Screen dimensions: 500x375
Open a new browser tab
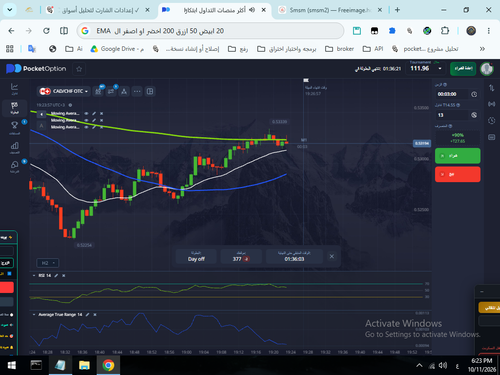(x=397, y=10)
